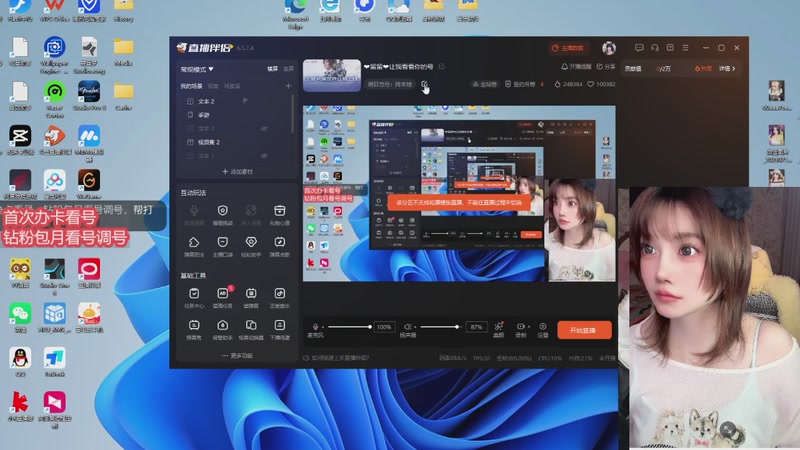Open the pocket icon tool beside 弹幕玩法
Screen dimensions: 800x450
(x=222, y=246)
